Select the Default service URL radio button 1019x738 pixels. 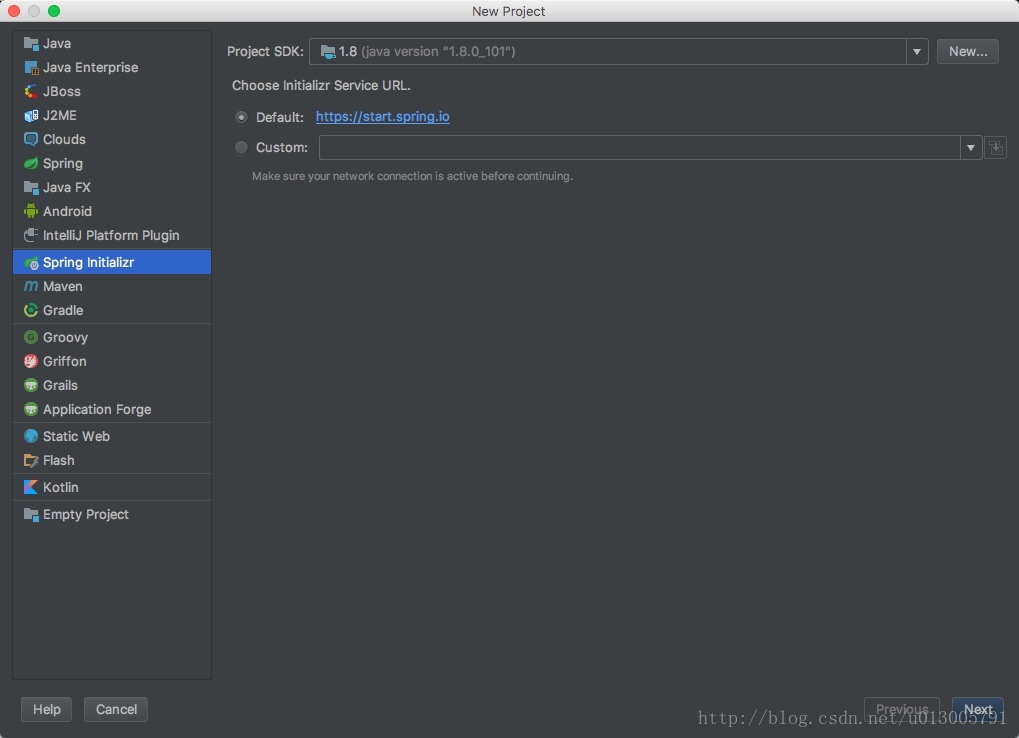point(241,118)
